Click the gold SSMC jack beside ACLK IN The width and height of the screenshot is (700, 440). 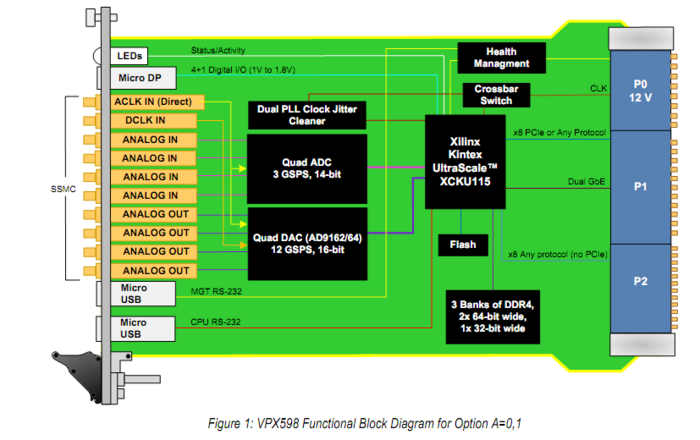pos(92,102)
